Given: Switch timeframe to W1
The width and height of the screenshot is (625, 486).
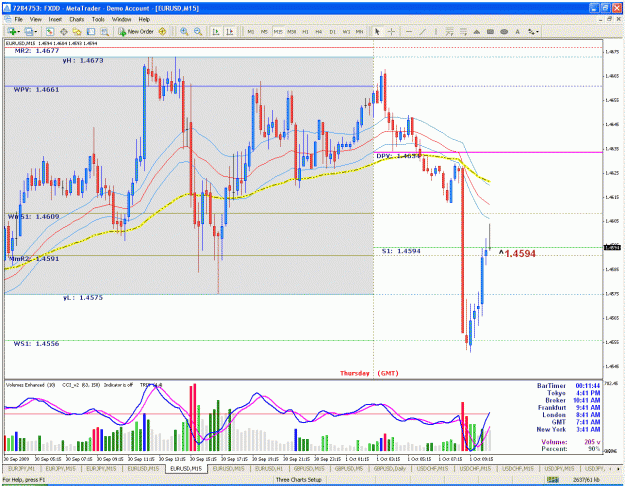Looking at the screenshot, I should click(x=346, y=31).
